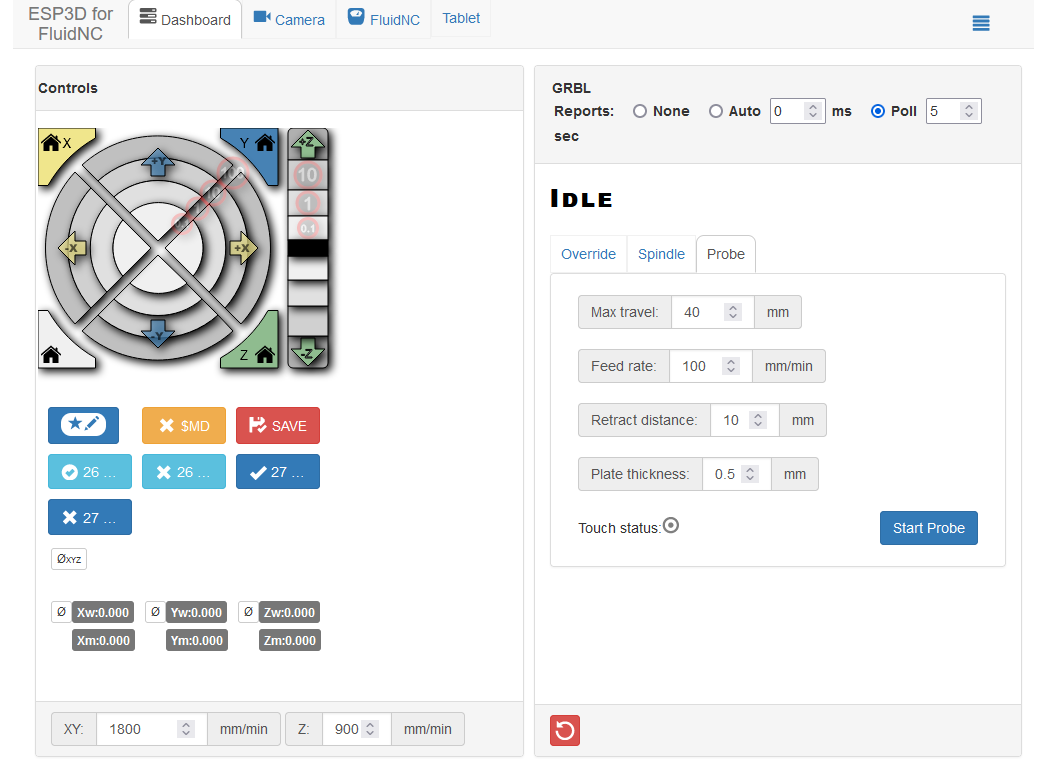Image resolution: width=1041 pixels, height=764 pixels.
Task: Jog with the -X arrow
Action: (x=72, y=248)
